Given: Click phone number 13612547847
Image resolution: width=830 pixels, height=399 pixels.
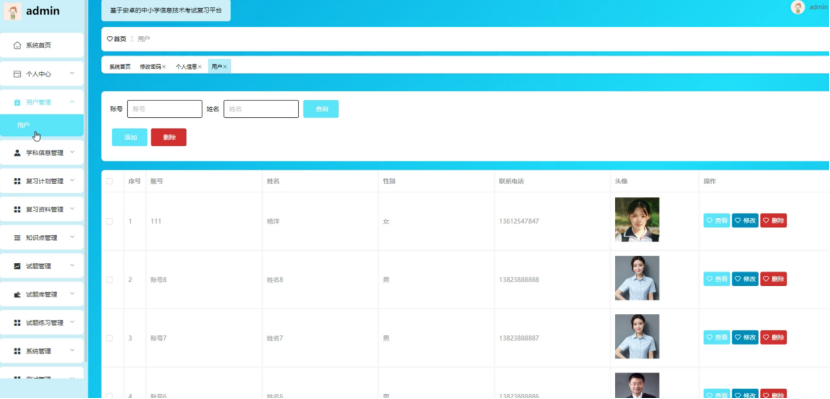Looking at the screenshot, I should pyautogui.click(x=519, y=221).
